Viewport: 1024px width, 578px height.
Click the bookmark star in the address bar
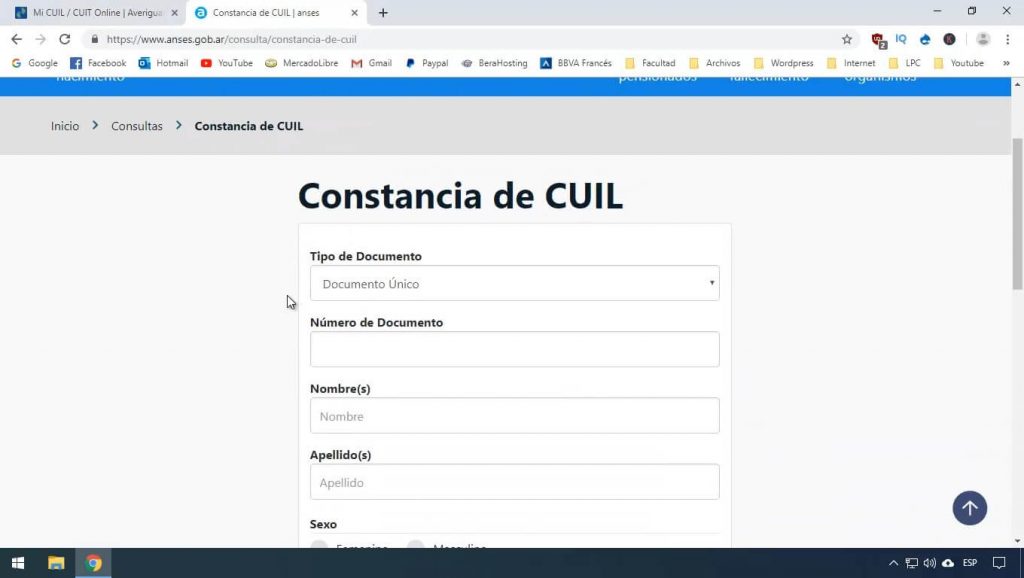click(847, 38)
